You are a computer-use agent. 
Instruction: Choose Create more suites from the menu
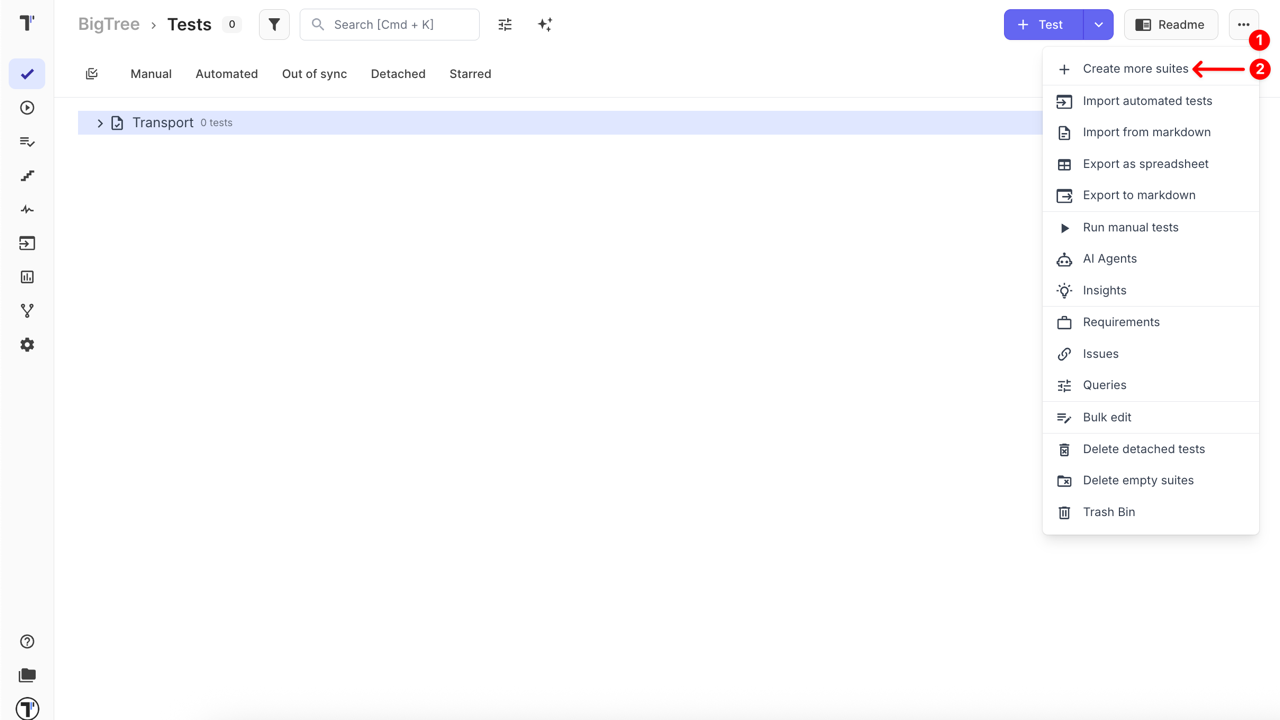(1134, 69)
